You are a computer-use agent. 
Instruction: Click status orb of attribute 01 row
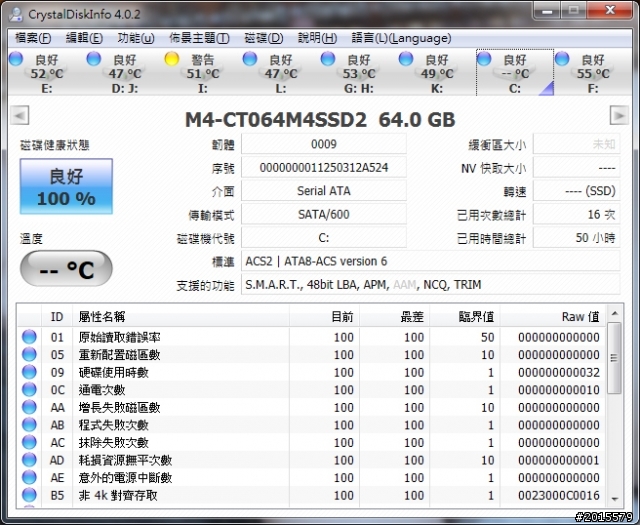coord(29,337)
